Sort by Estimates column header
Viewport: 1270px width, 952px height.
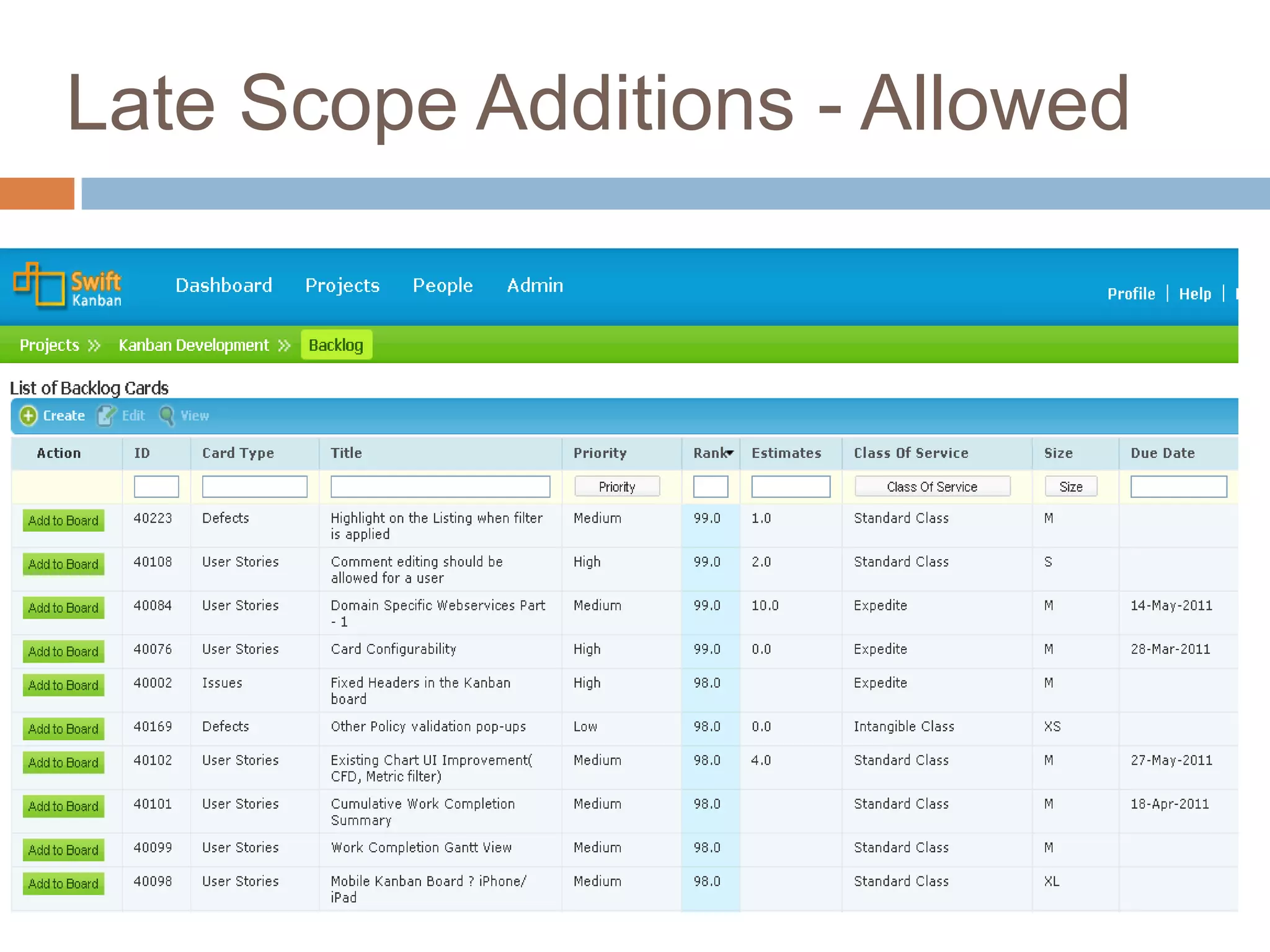(786, 453)
